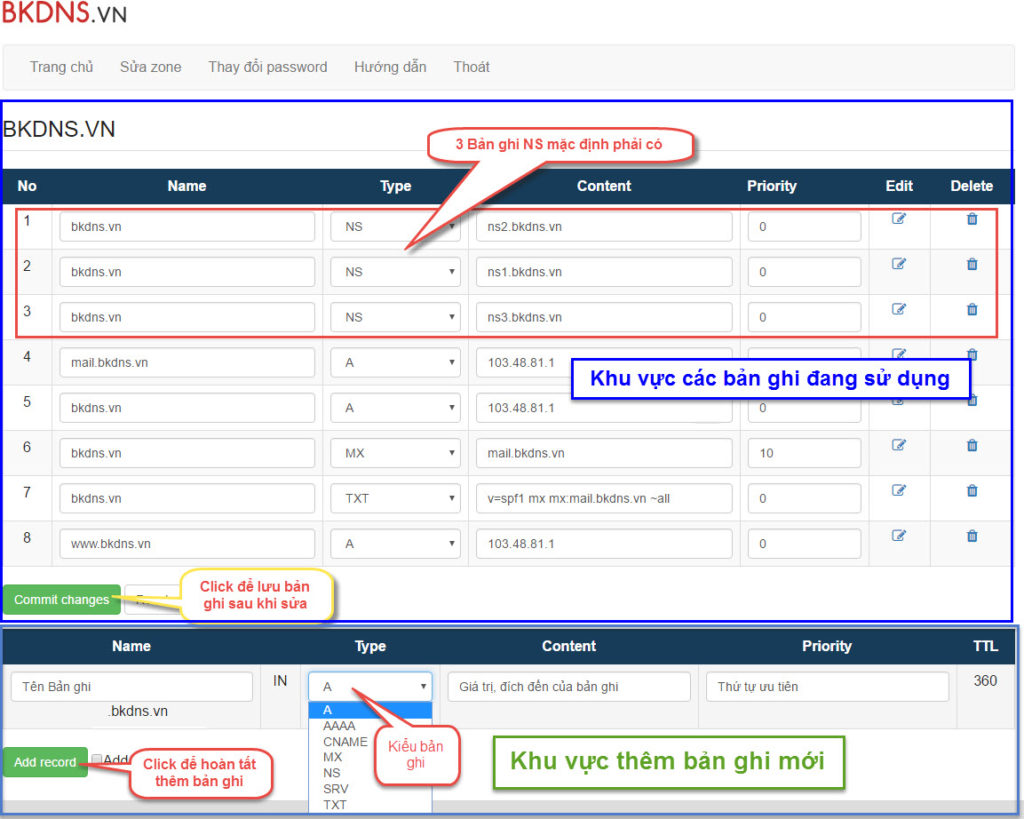1024x819 pixels.
Task: Select CNAME in the record type list
Action: pyautogui.click(x=345, y=742)
